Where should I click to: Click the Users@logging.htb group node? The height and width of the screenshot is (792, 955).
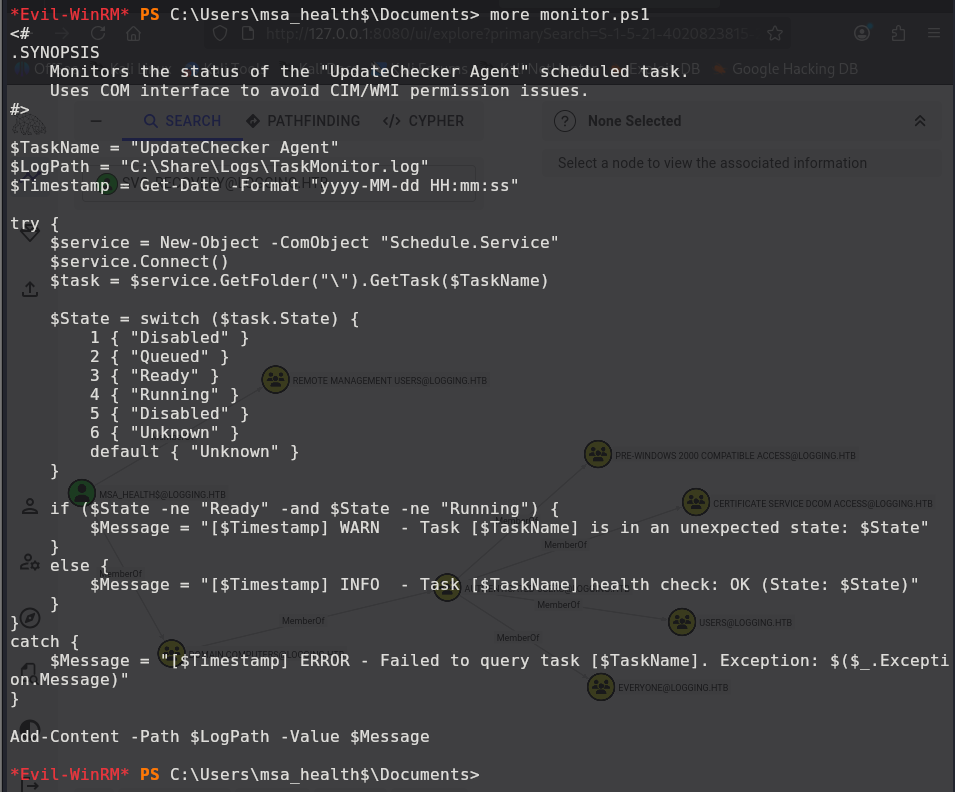(681, 622)
